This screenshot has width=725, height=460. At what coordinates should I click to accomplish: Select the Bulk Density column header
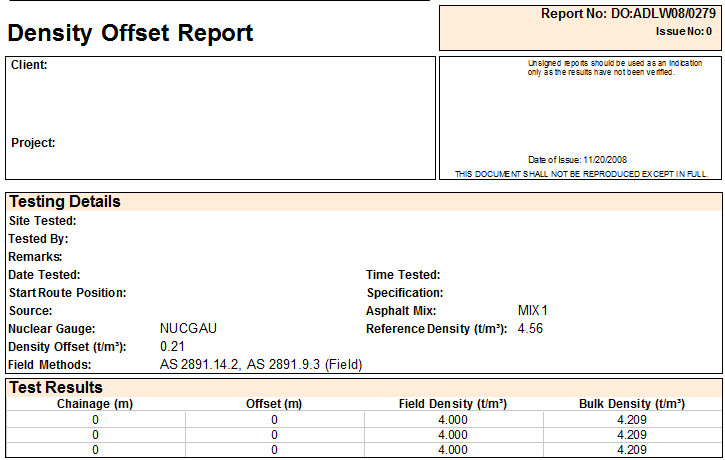tap(632, 404)
